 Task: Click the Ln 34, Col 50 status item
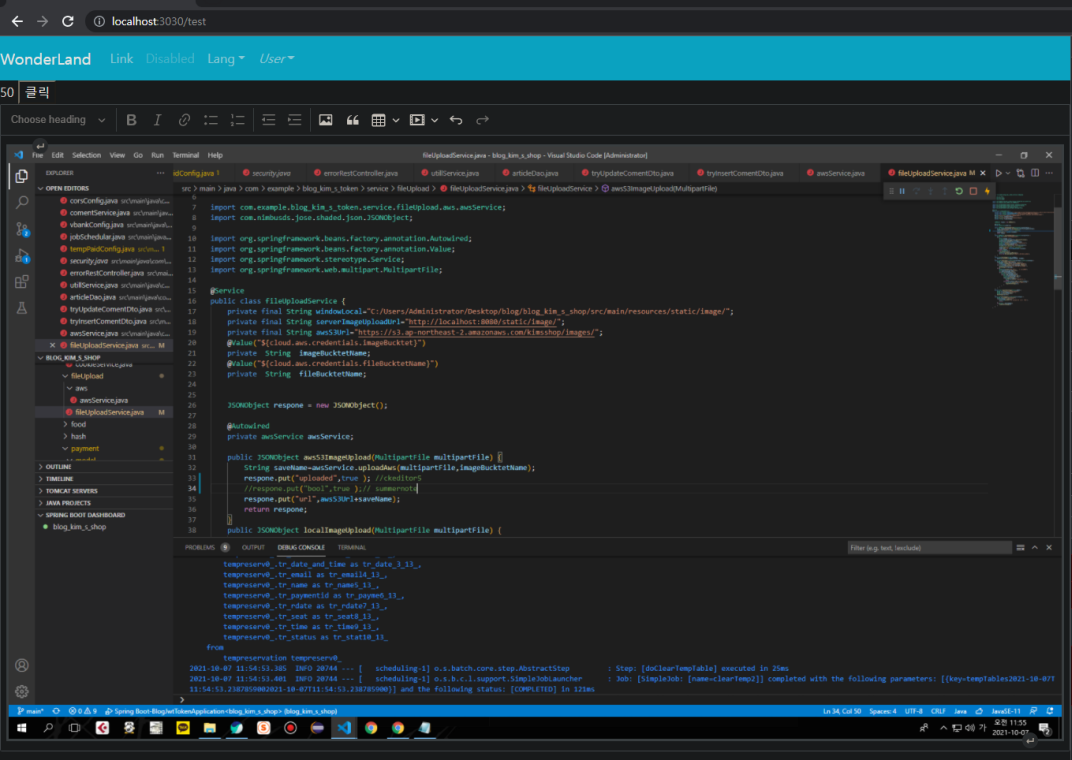point(842,711)
